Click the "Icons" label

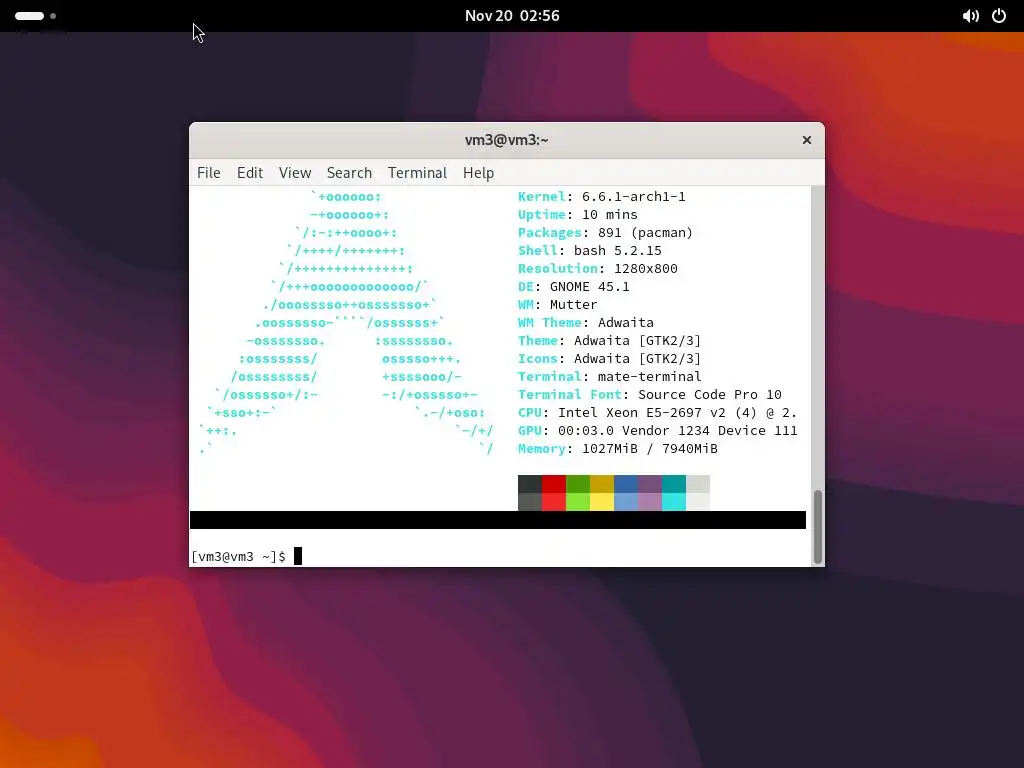pyautogui.click(x=537, y=359)
